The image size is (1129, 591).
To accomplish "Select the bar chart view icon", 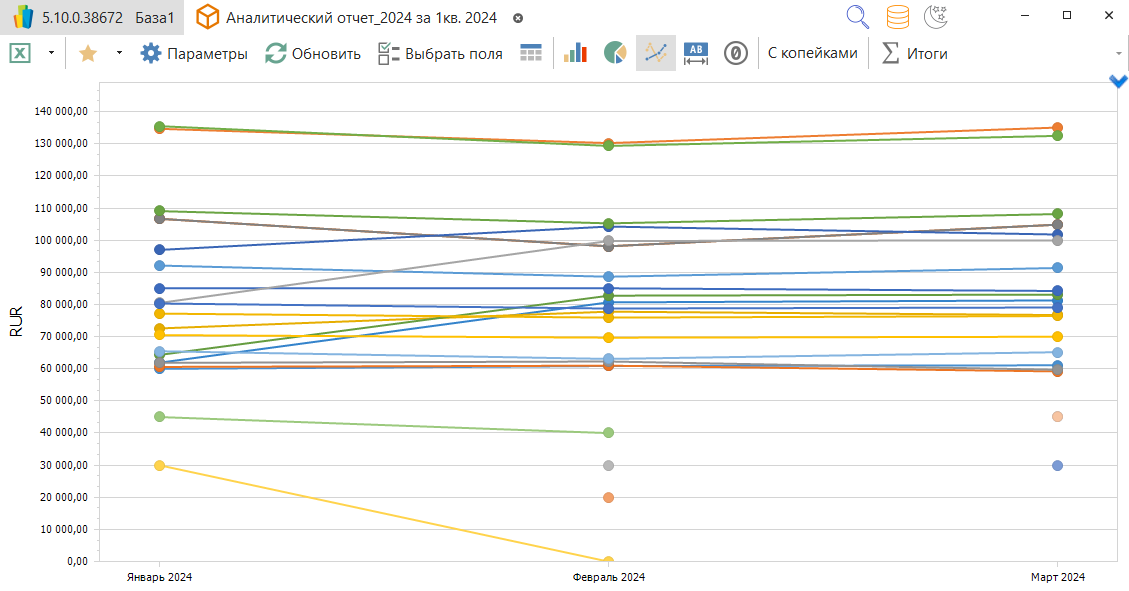I will tap(575, 53).
